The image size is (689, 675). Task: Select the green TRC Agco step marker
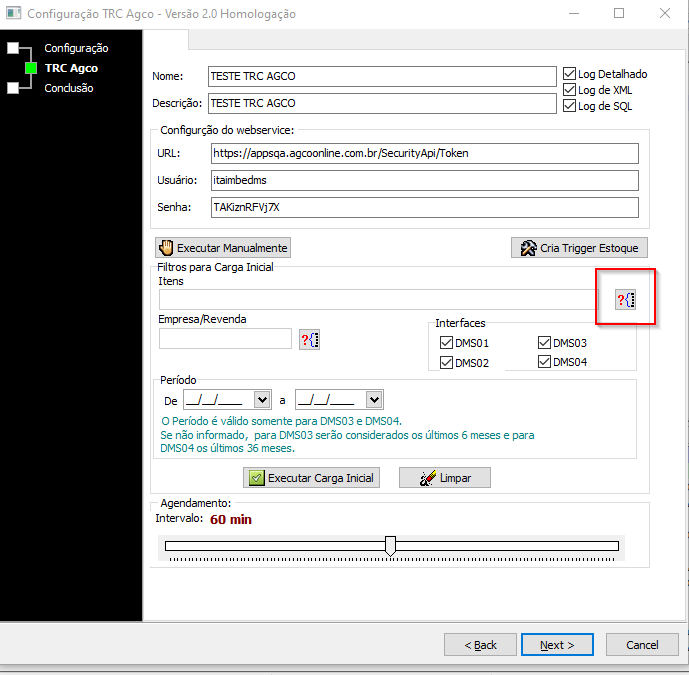pos(31,68)
